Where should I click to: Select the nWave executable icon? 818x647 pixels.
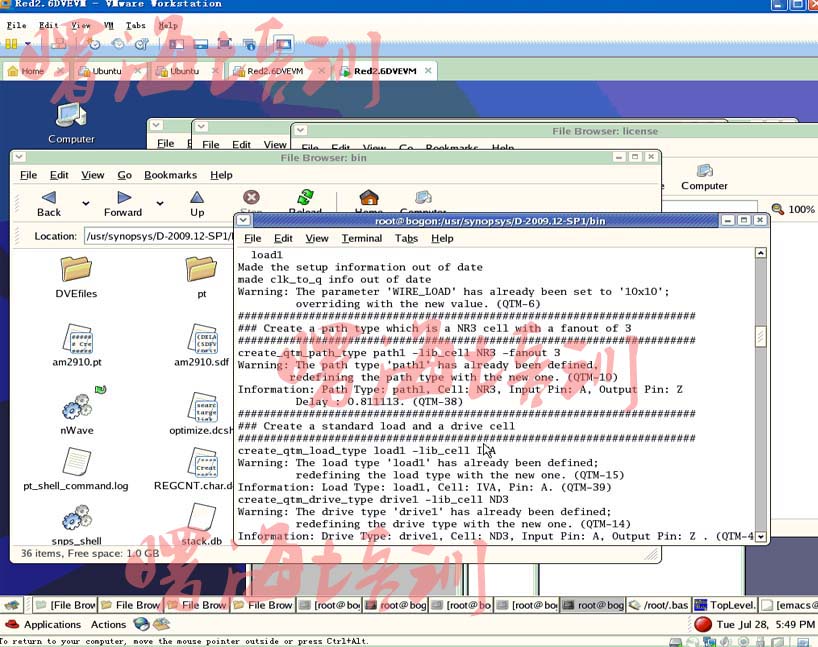click(76, 412)
